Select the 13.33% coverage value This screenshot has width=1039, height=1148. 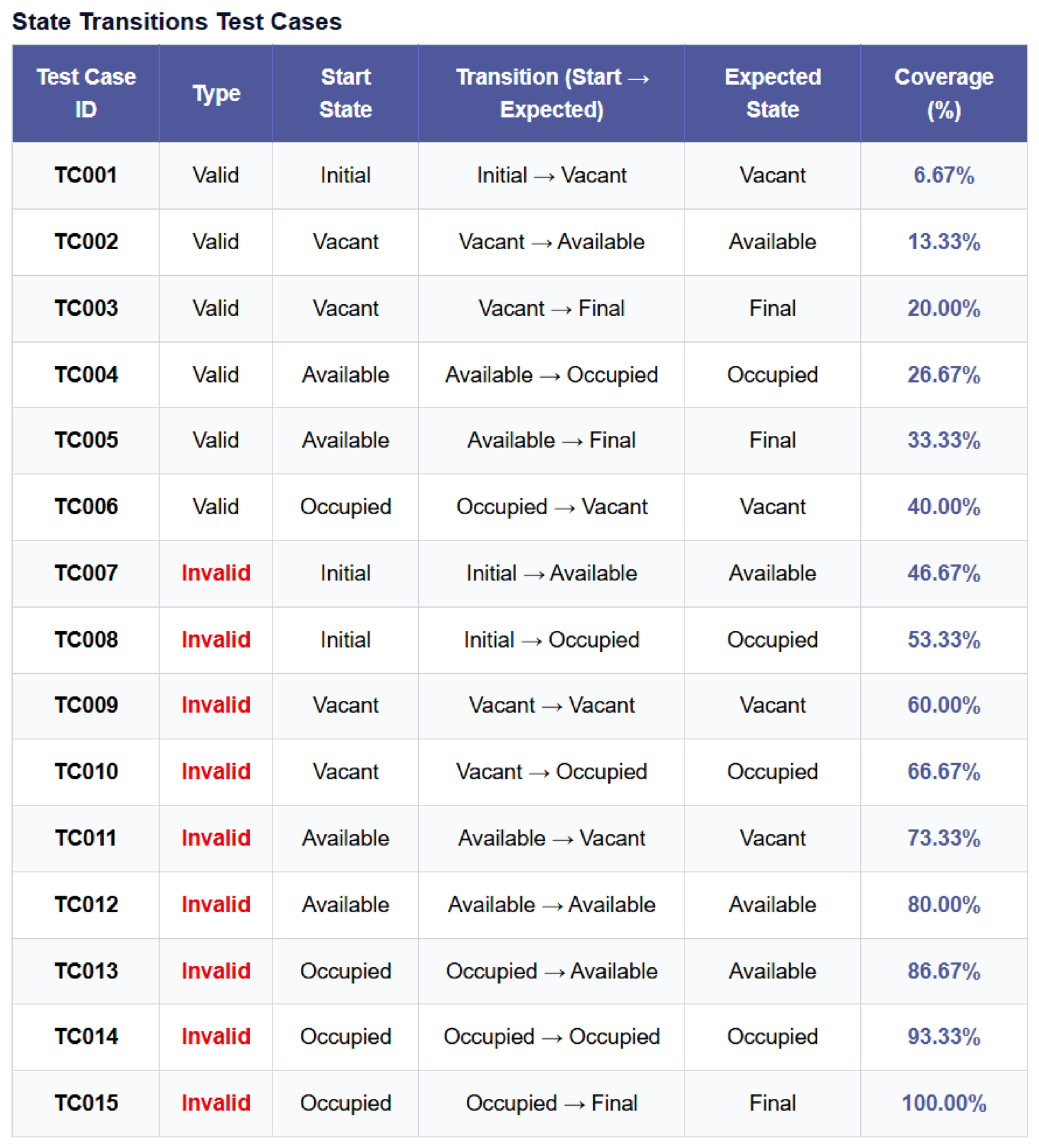click(943, 242)
